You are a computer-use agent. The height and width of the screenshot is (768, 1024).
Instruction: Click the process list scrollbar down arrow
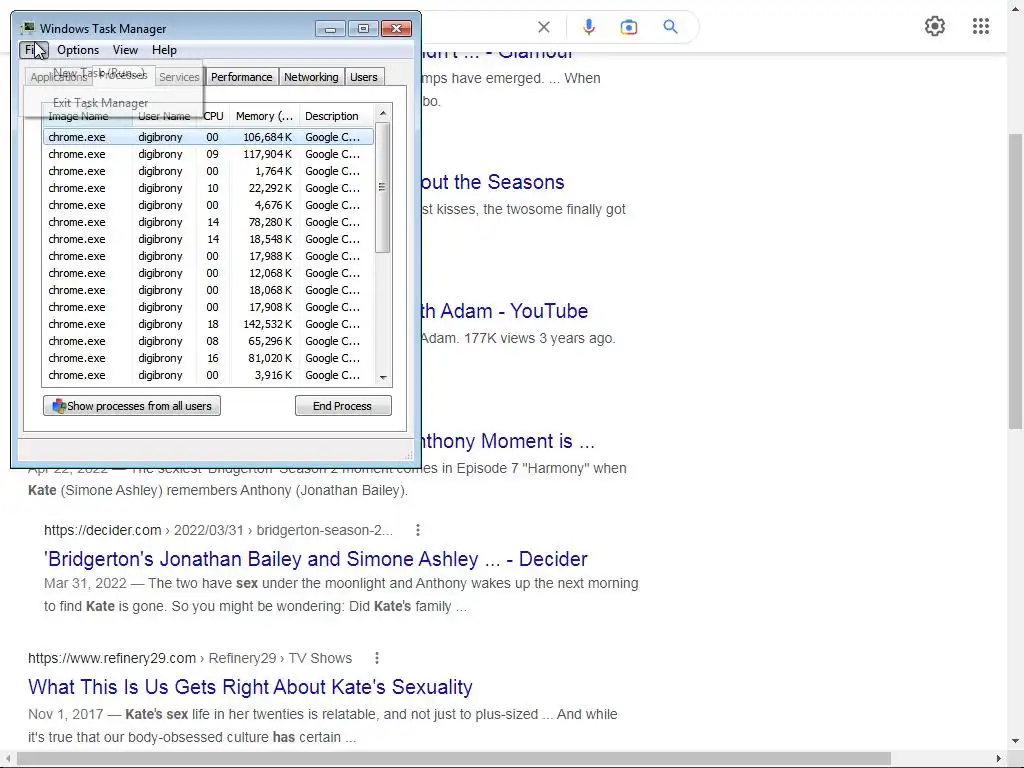coord(383,377)
